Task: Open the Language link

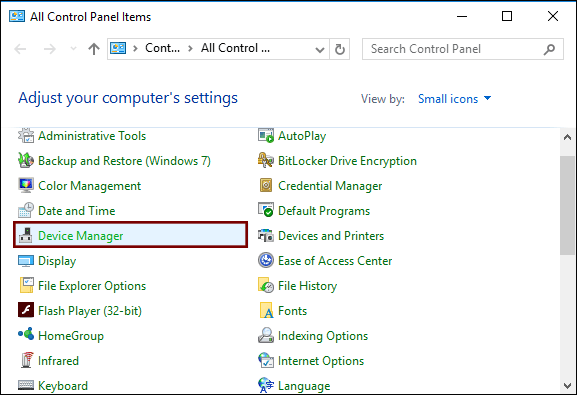Action: point(304,386)
